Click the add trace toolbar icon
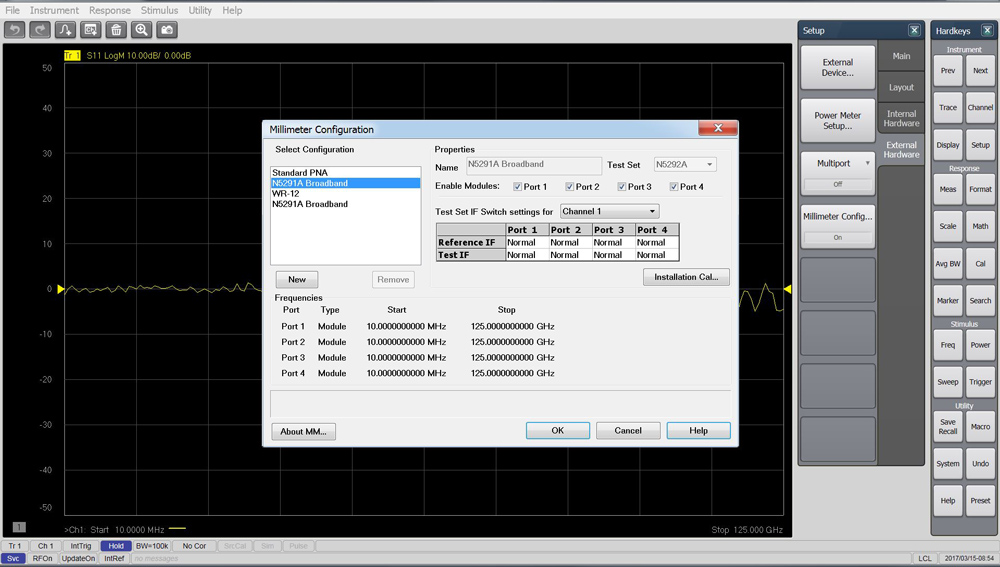This screenshot has width=1000, height=567. pyautogui.click(x=65, y=30)
